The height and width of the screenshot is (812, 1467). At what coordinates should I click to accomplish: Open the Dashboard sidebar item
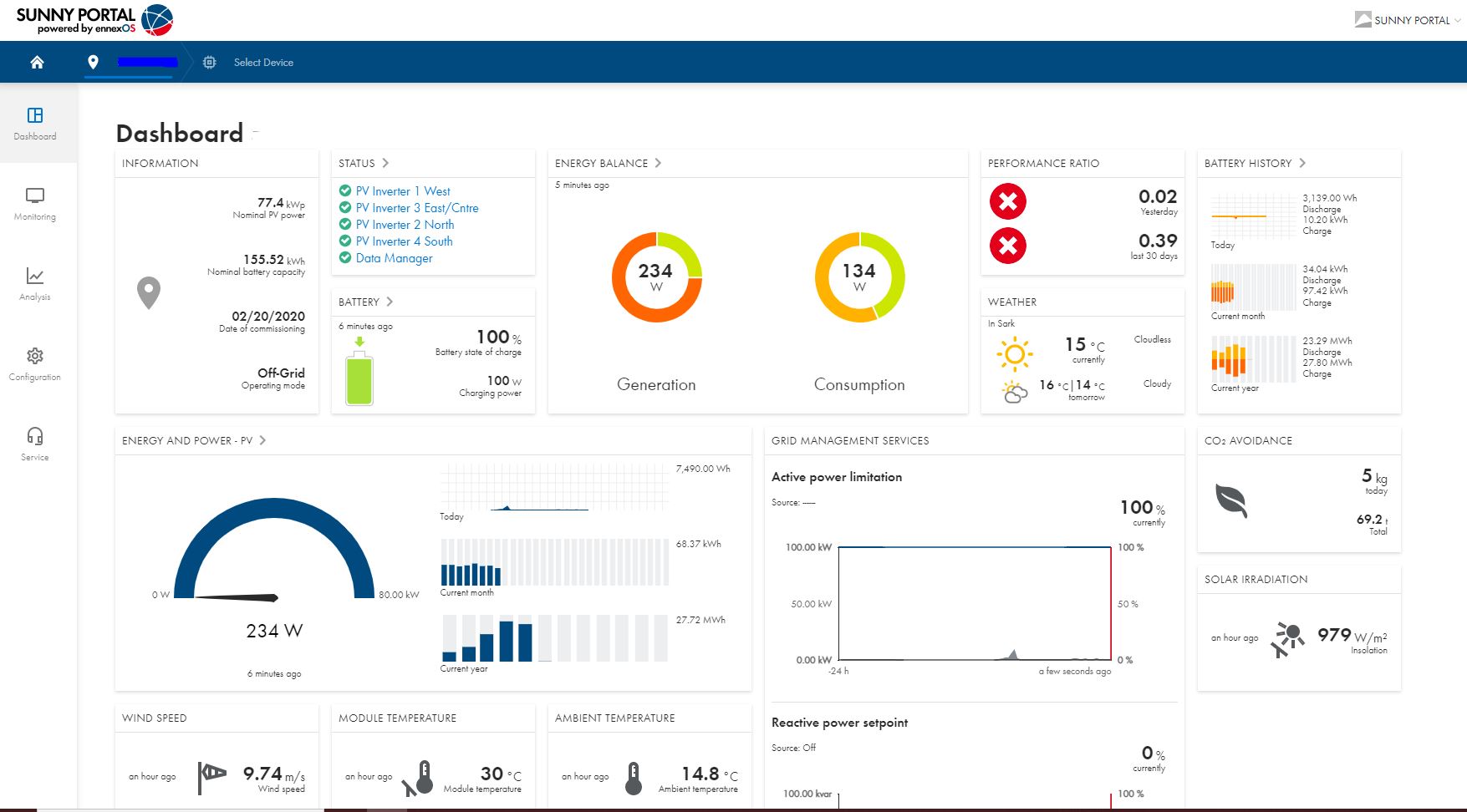pyautogui.click(x=35, y=123)
